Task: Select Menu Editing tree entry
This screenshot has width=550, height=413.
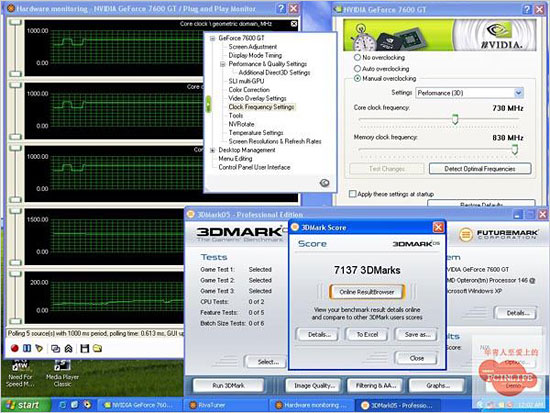Action: click(235, 159)
